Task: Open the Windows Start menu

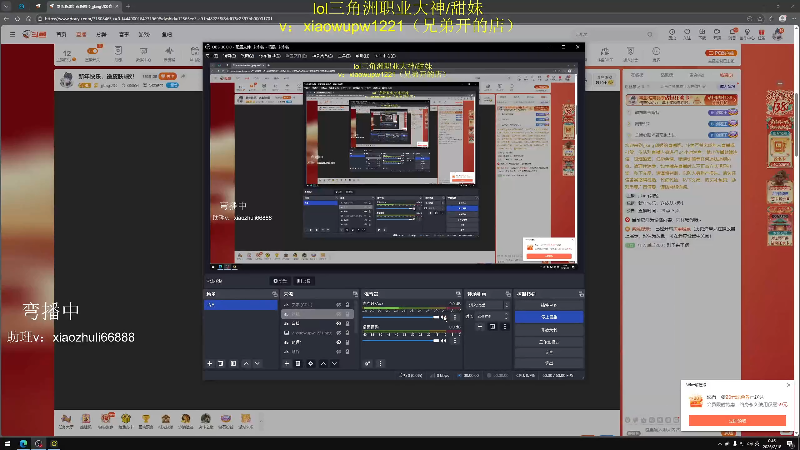Action: click(x=8, y=443)
